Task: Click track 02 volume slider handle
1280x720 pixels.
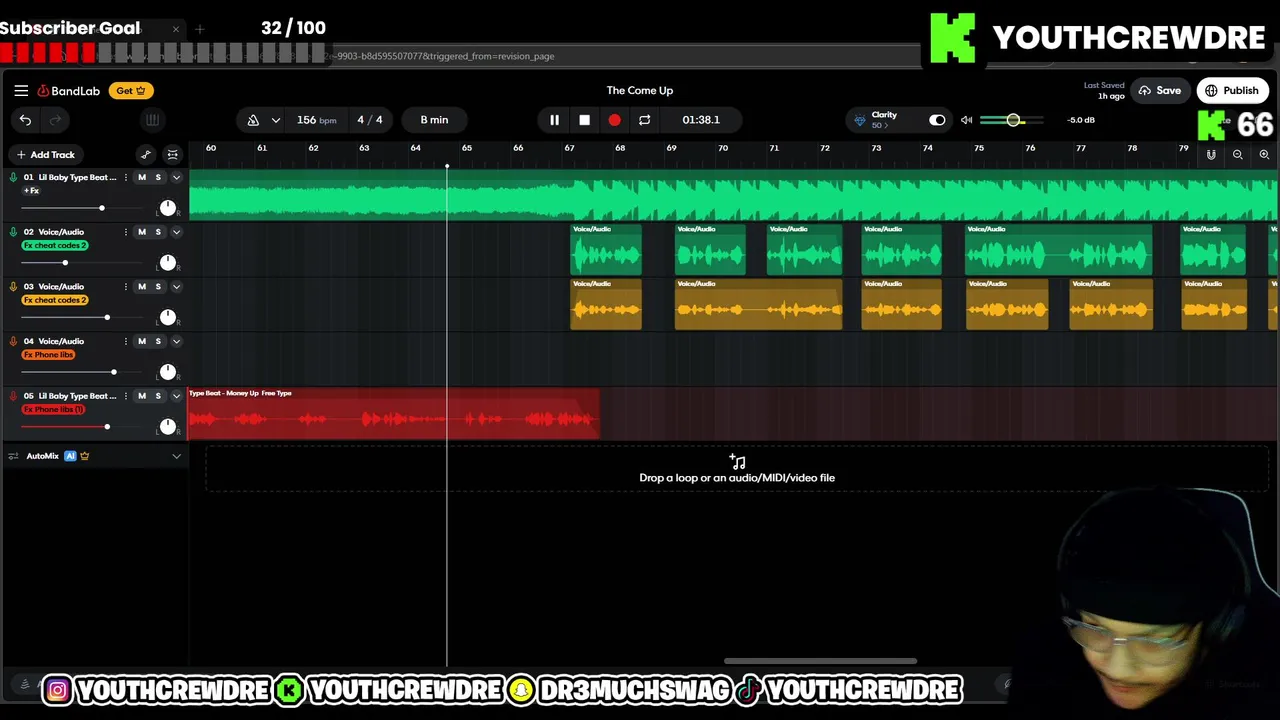Action: (x=65, y=263)
